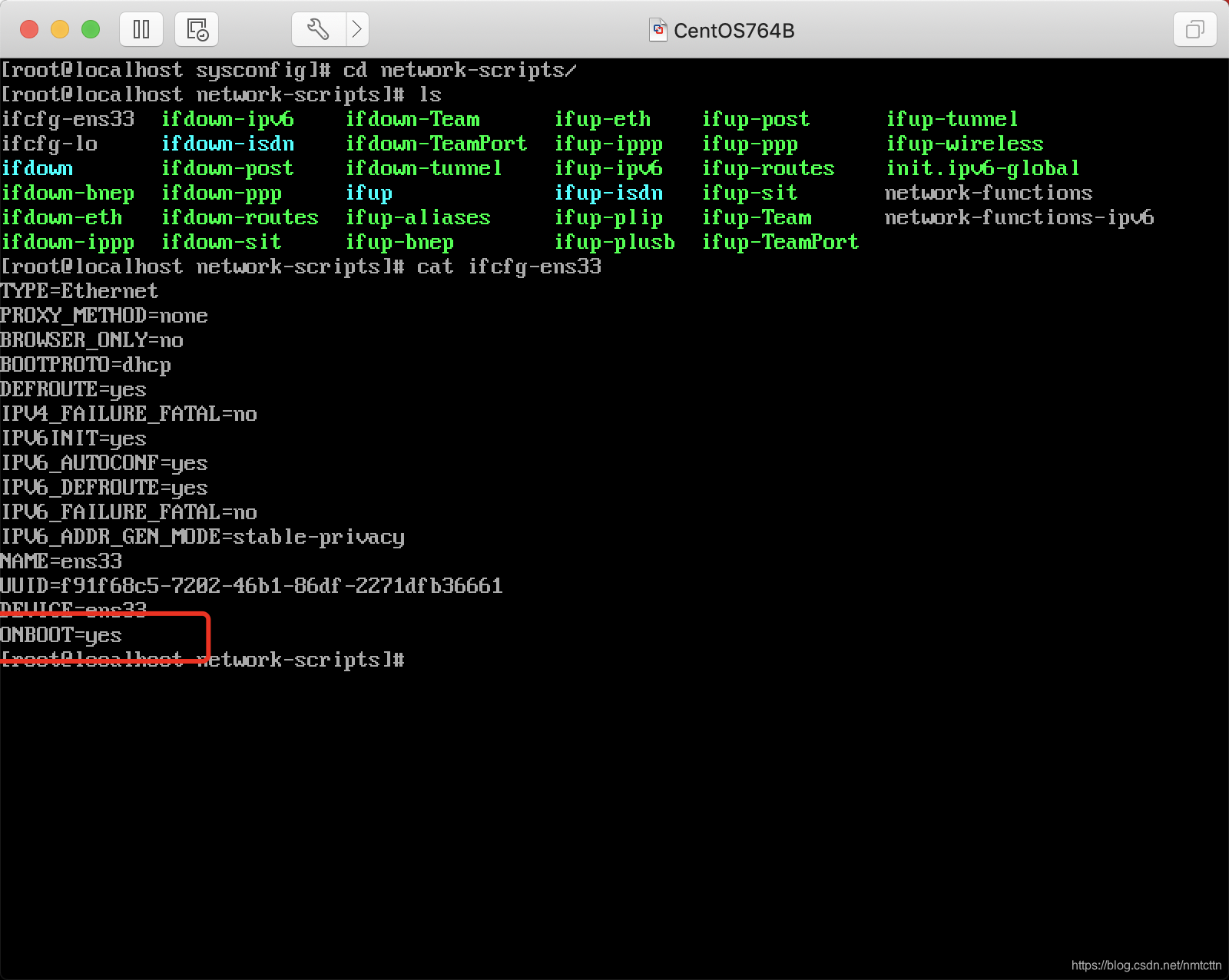Minimize the window with the yellow button
Viewport: 1229px width, 980px height.
click(60, 30)
